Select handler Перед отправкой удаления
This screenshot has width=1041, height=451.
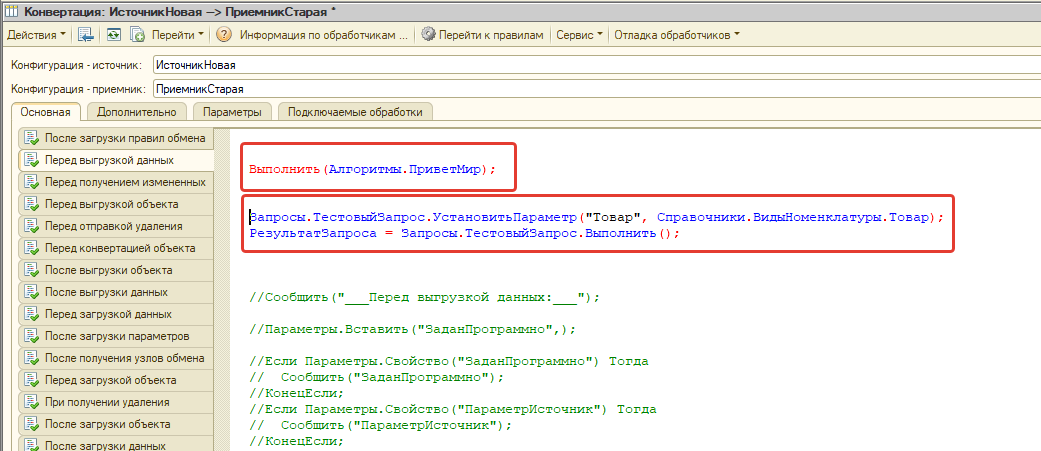point(116,226)
